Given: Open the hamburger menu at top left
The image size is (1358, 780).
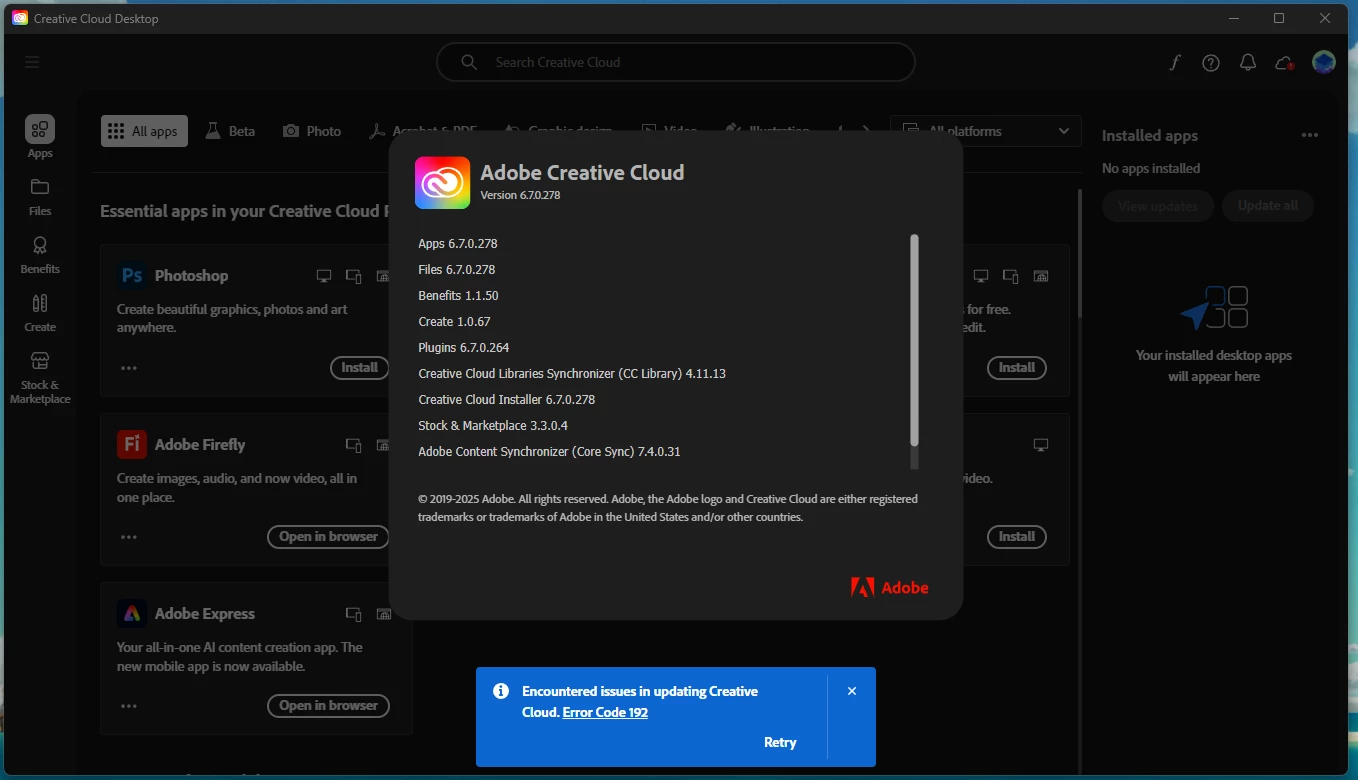Looking at the screenshot, I should pyautogui.click(x=32, y=62).
